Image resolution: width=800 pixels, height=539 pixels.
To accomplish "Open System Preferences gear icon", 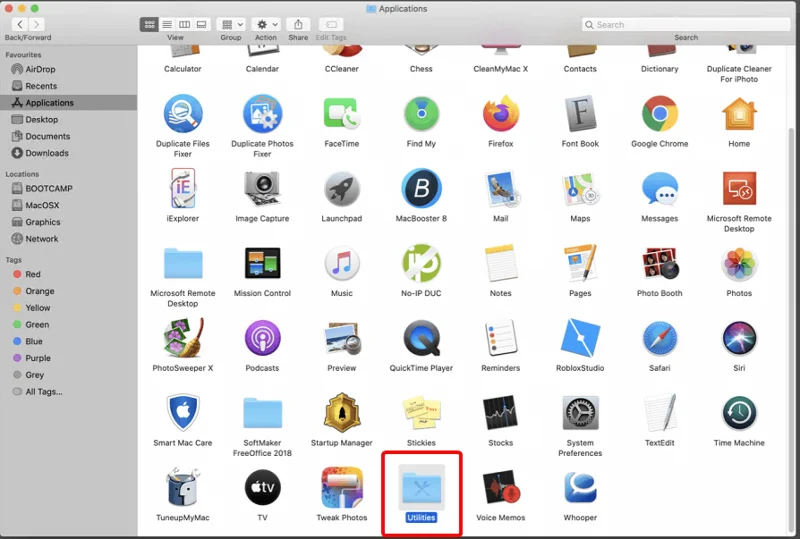I will tap(580, 412).
